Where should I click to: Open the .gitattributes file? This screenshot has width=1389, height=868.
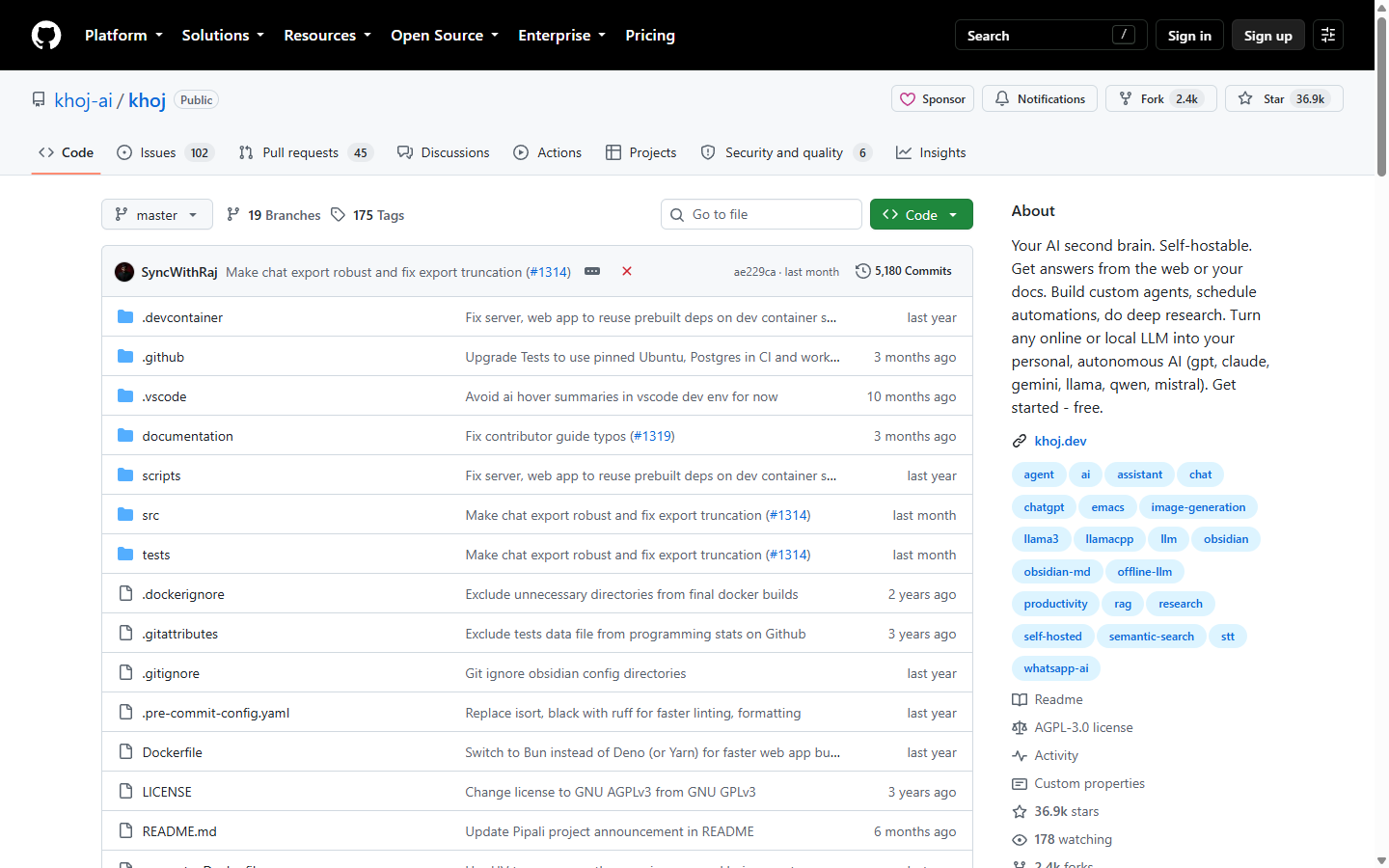click(x=180, y=634)
